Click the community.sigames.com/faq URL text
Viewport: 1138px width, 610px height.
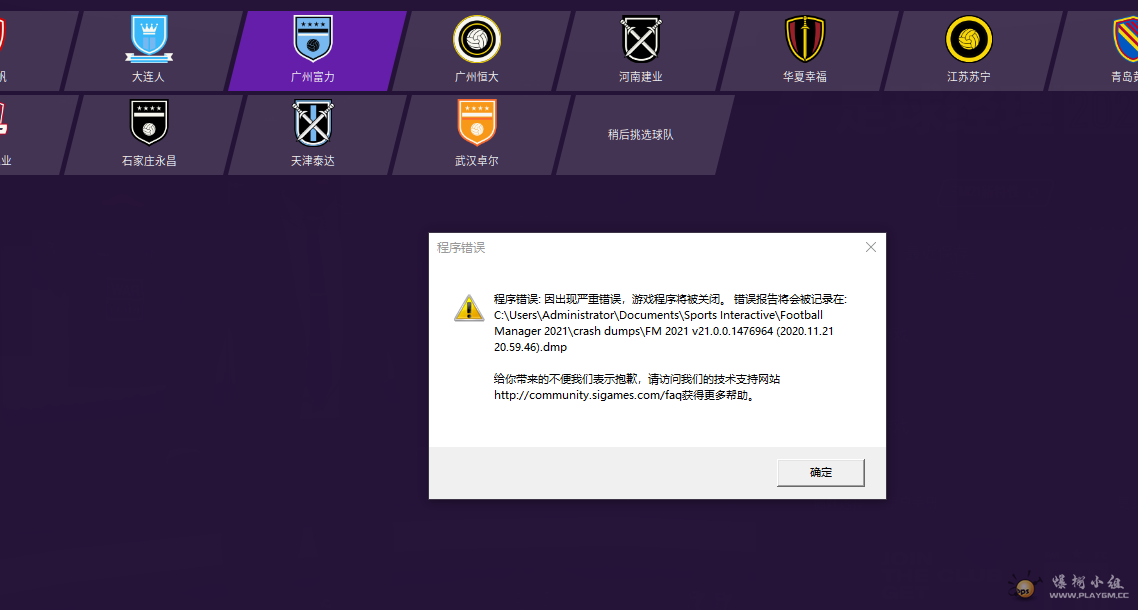[x=589, y=395]
